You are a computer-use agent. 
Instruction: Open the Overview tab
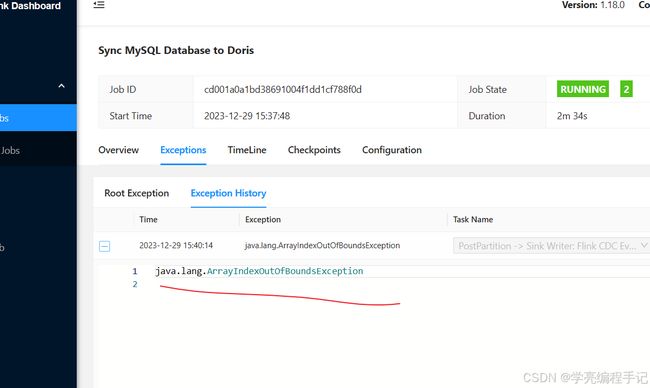click(x=119, y=150)
